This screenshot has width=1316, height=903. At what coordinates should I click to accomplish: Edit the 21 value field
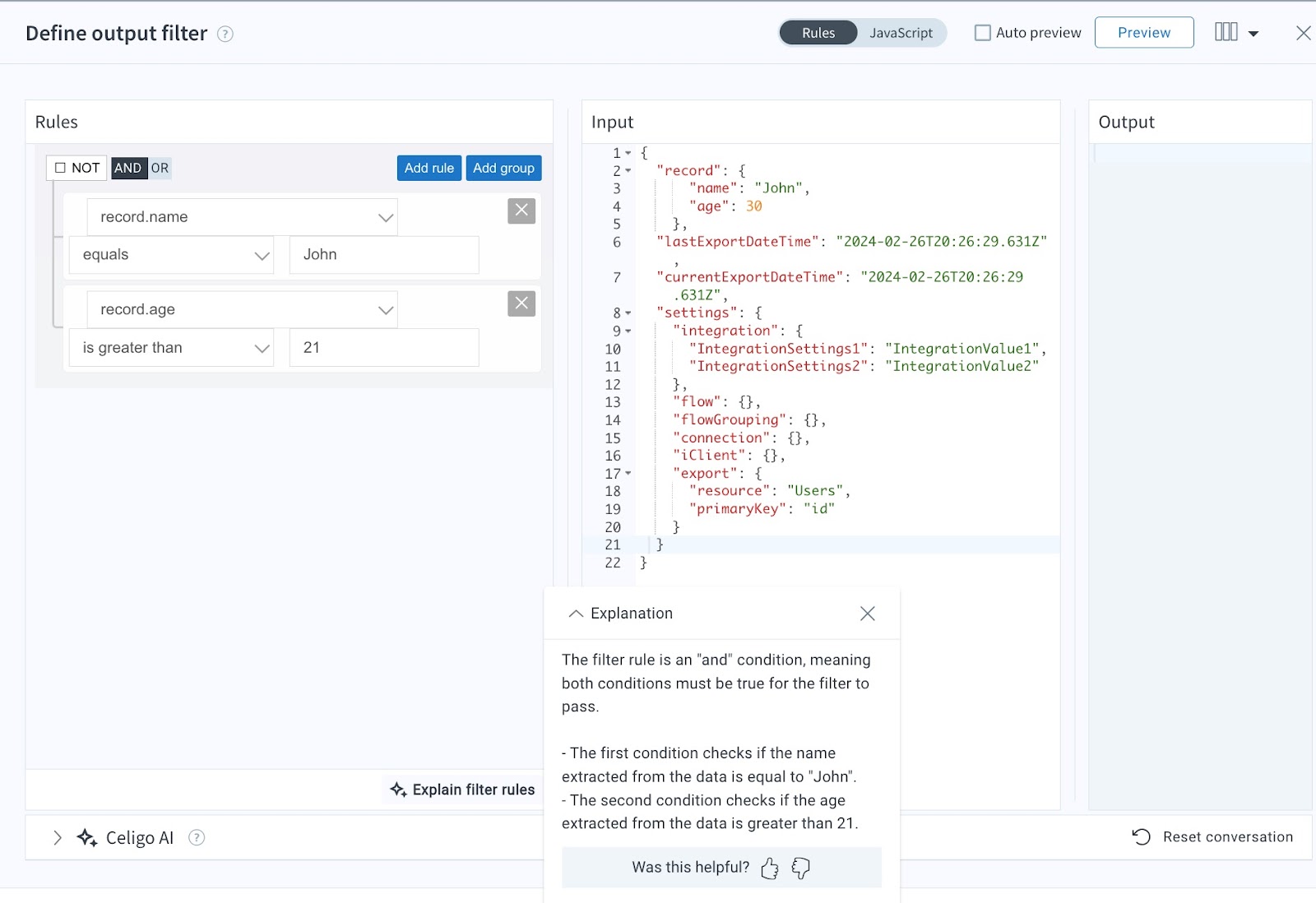[384, 348]
